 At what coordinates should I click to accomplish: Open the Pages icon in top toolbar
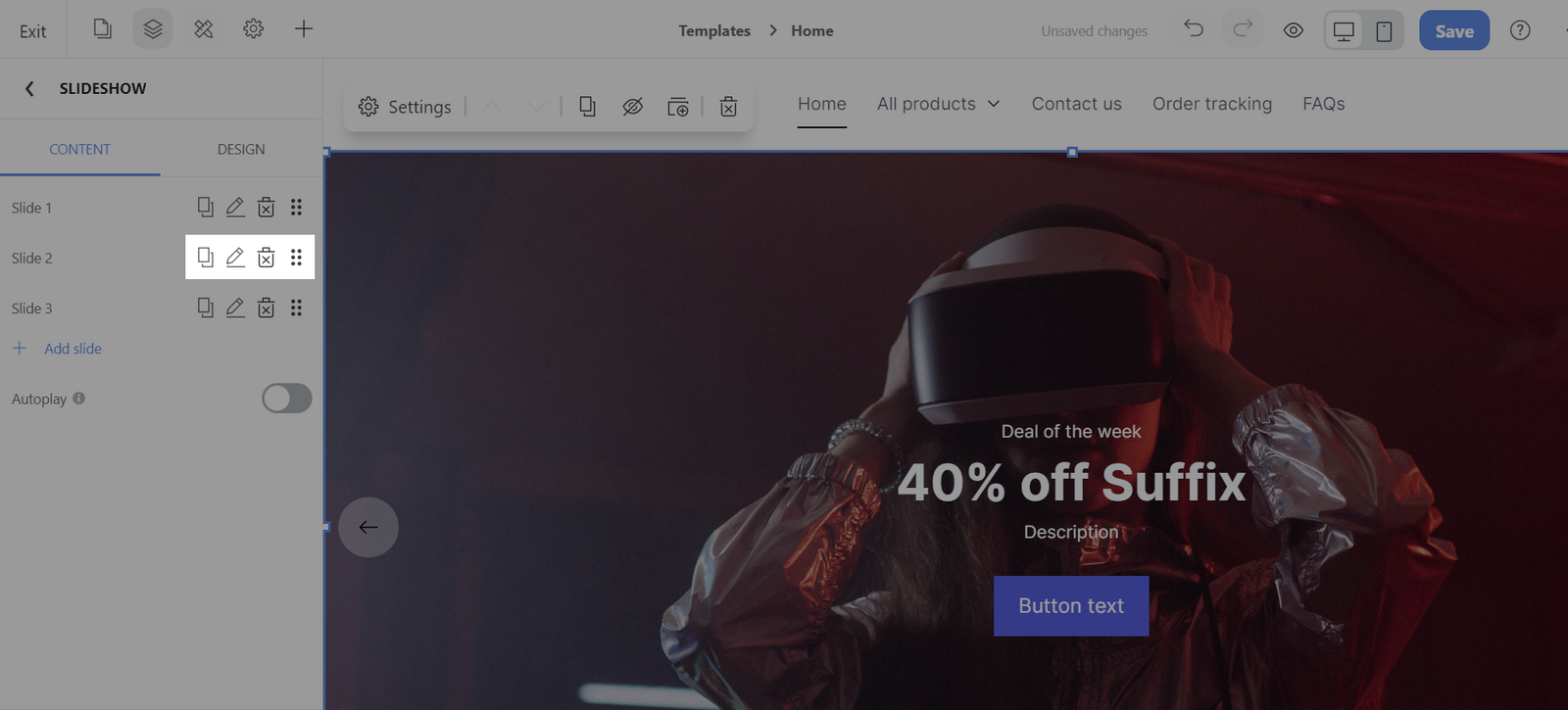pyautogui.click(x=103, y=29)
